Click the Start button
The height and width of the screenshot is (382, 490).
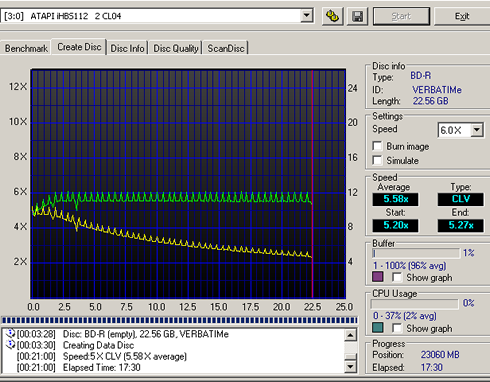[401, 16]
